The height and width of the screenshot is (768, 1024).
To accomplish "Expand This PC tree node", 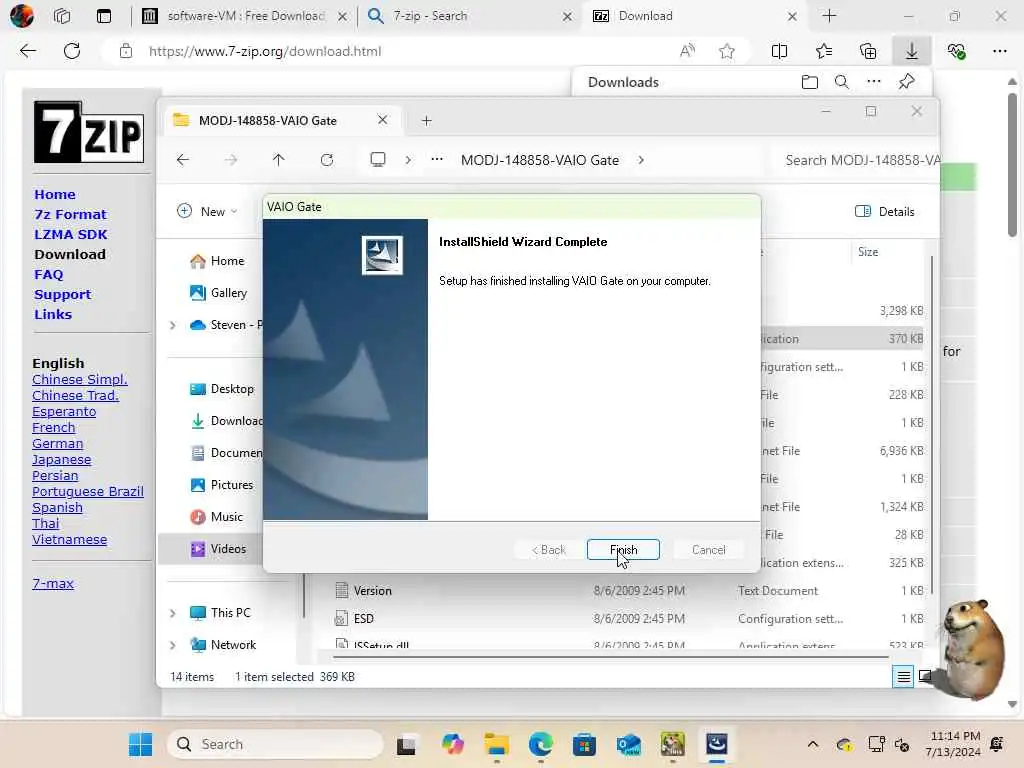I will (x=172, y=613).
